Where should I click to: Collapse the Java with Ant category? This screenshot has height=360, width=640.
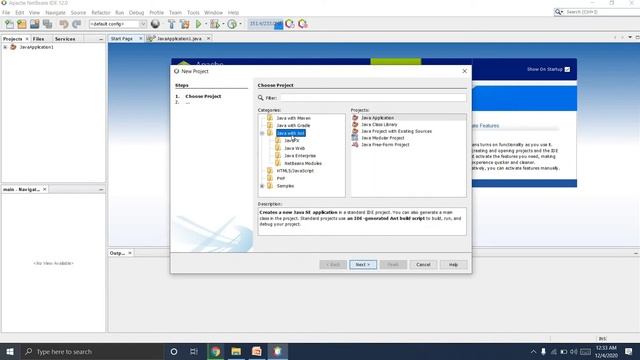point(262,133)
